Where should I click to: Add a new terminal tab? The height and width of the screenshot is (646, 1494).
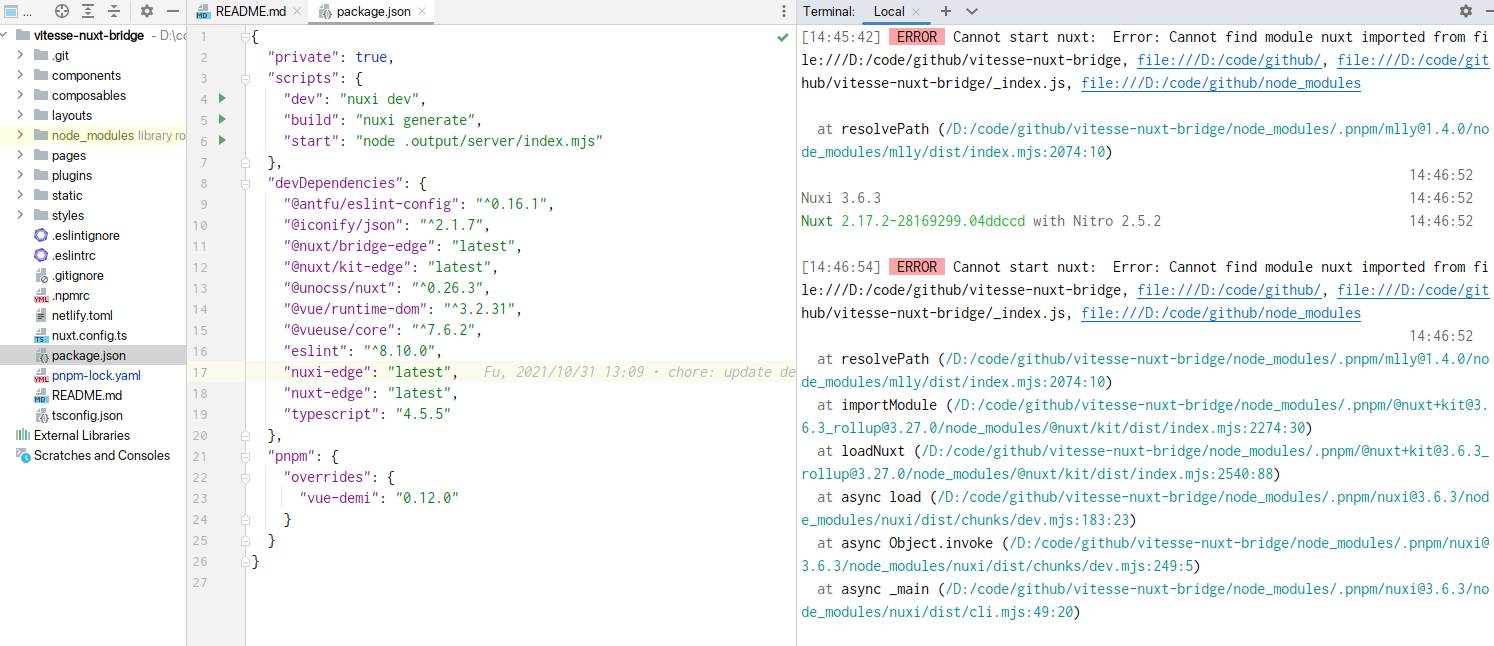(x=946, y=11)
